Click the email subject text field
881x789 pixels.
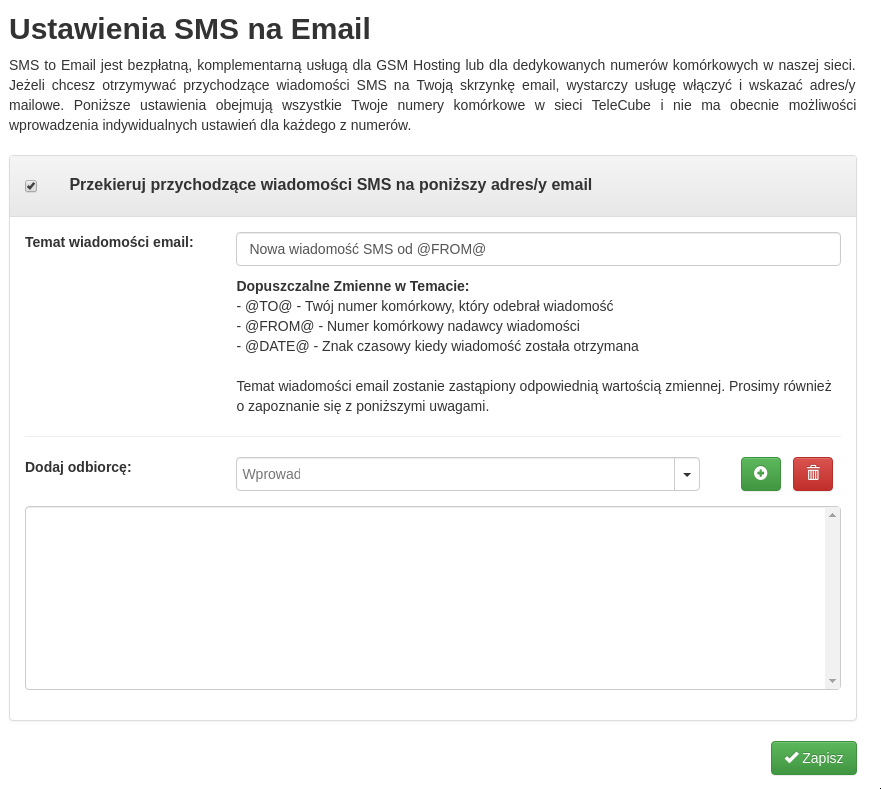pos(538,249)
